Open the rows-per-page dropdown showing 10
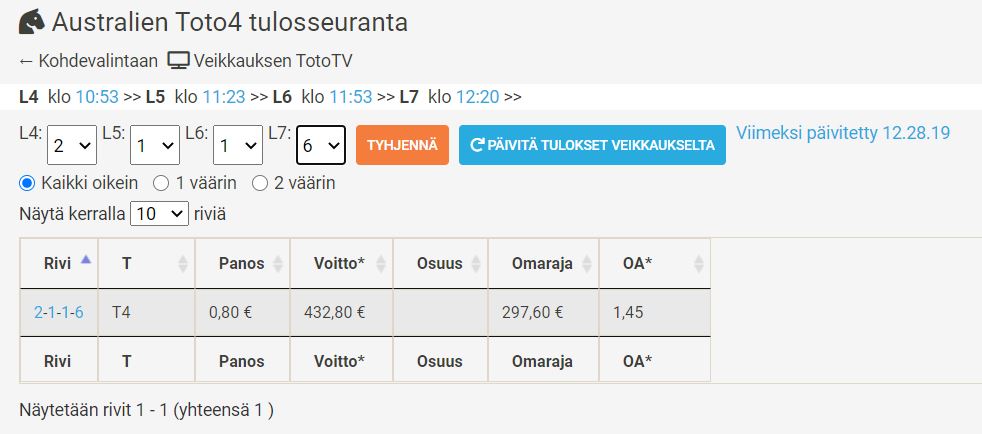 (x=159, y=214)
